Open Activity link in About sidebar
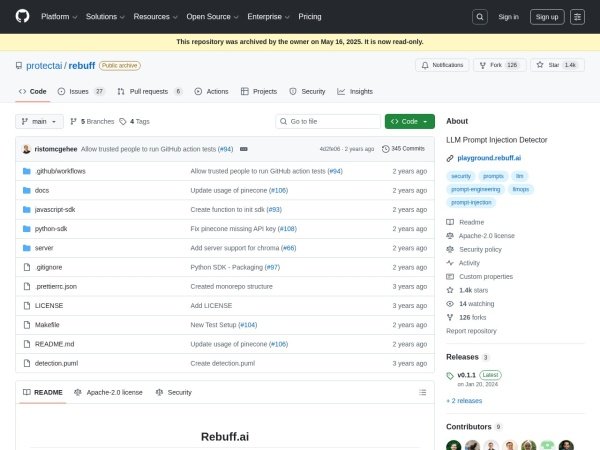The width and height of the screenshot is (600, 450). (463, 263)
